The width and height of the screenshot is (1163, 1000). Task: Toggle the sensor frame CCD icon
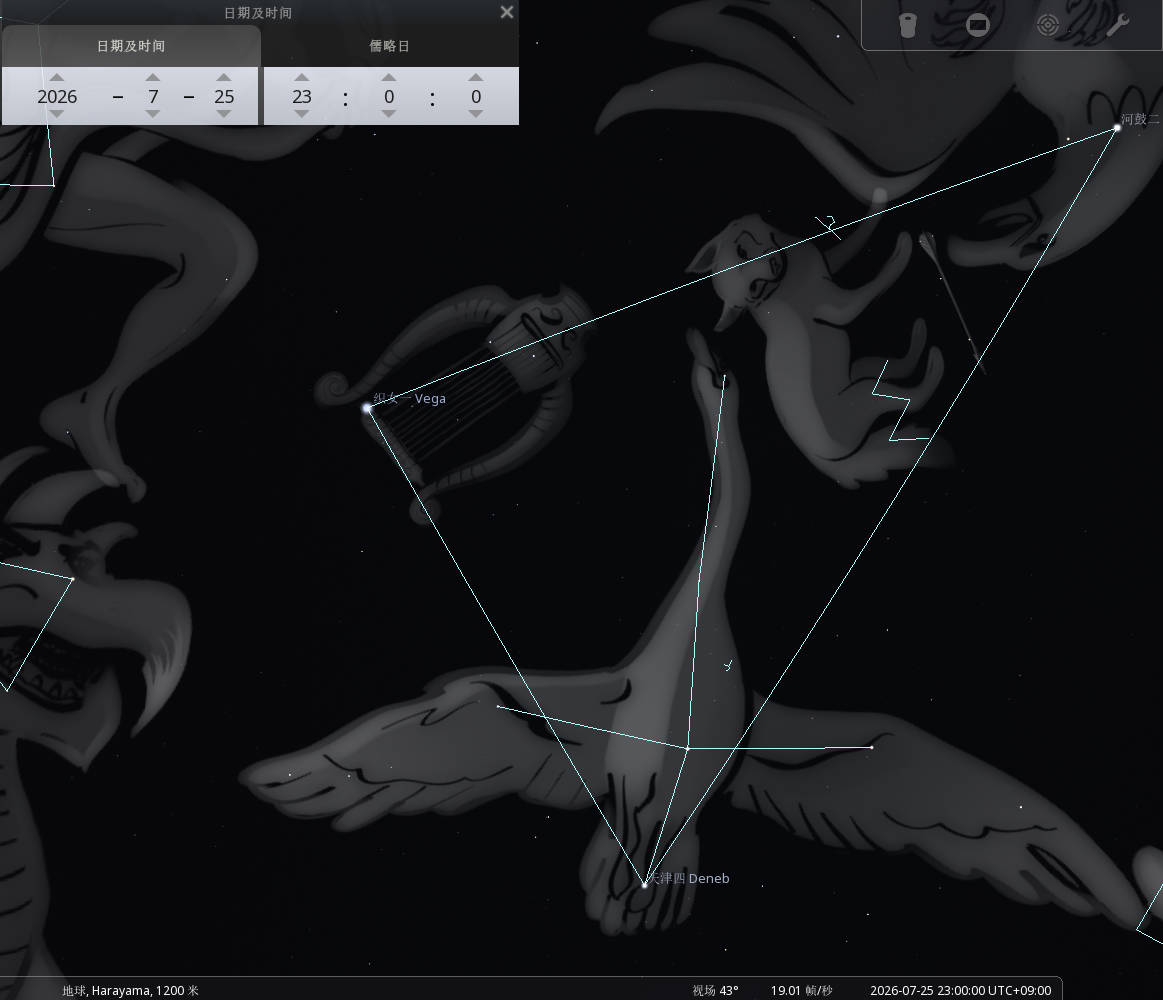[x=978, y=25]
